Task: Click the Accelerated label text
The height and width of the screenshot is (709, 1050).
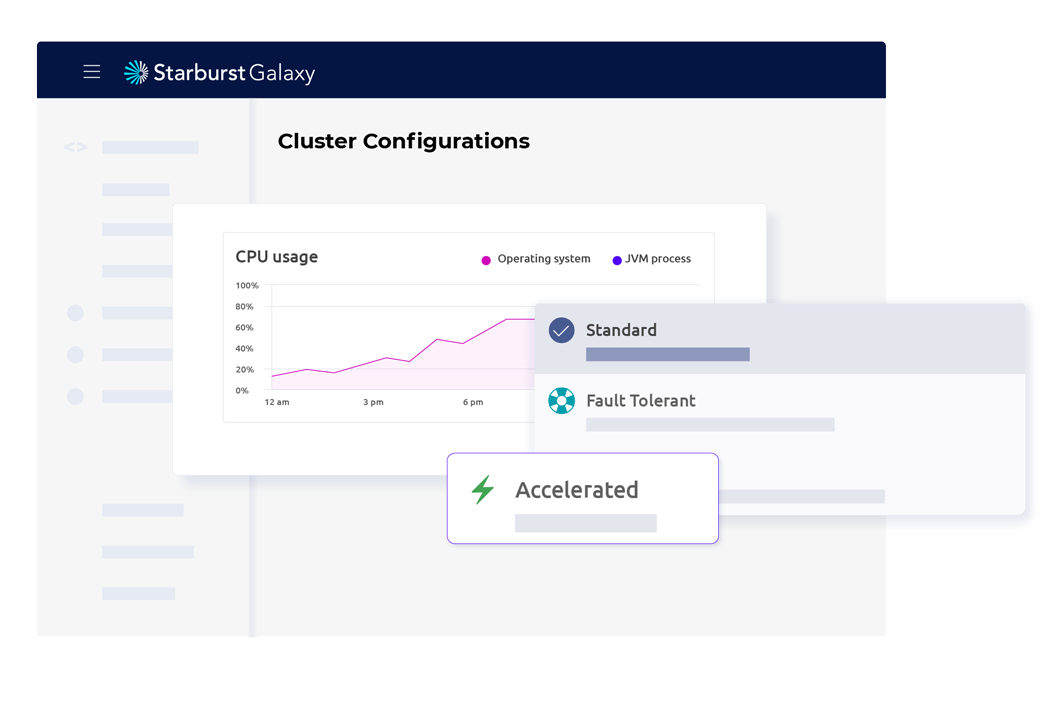Action: (x=577, y=490)
